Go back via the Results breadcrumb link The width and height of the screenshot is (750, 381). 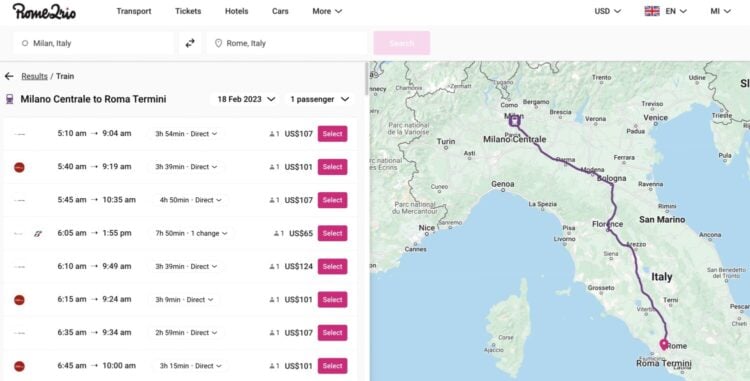pyautogui.click(x=34, y=76)
